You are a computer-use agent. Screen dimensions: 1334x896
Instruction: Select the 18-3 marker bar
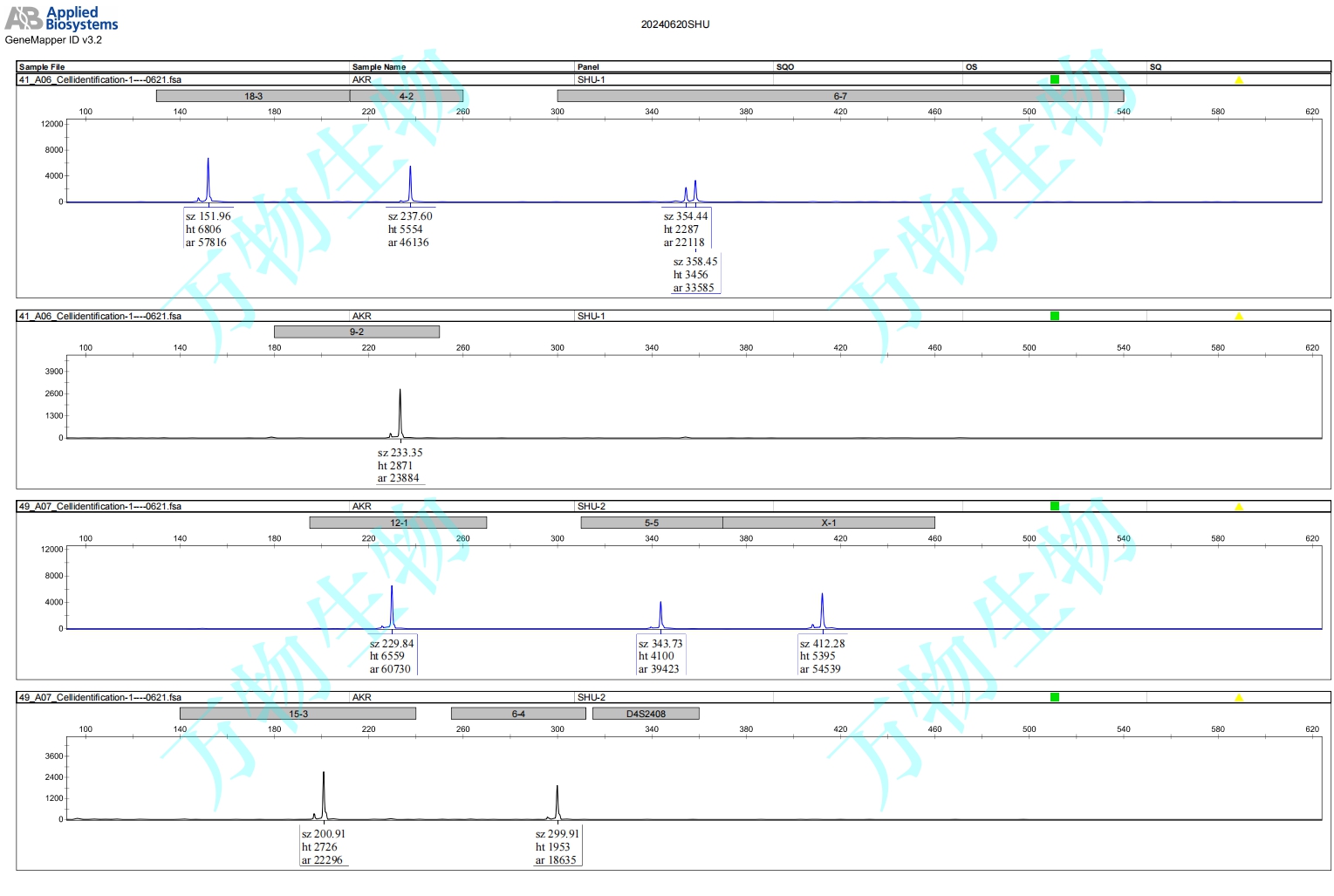click(x=253, y=96)
